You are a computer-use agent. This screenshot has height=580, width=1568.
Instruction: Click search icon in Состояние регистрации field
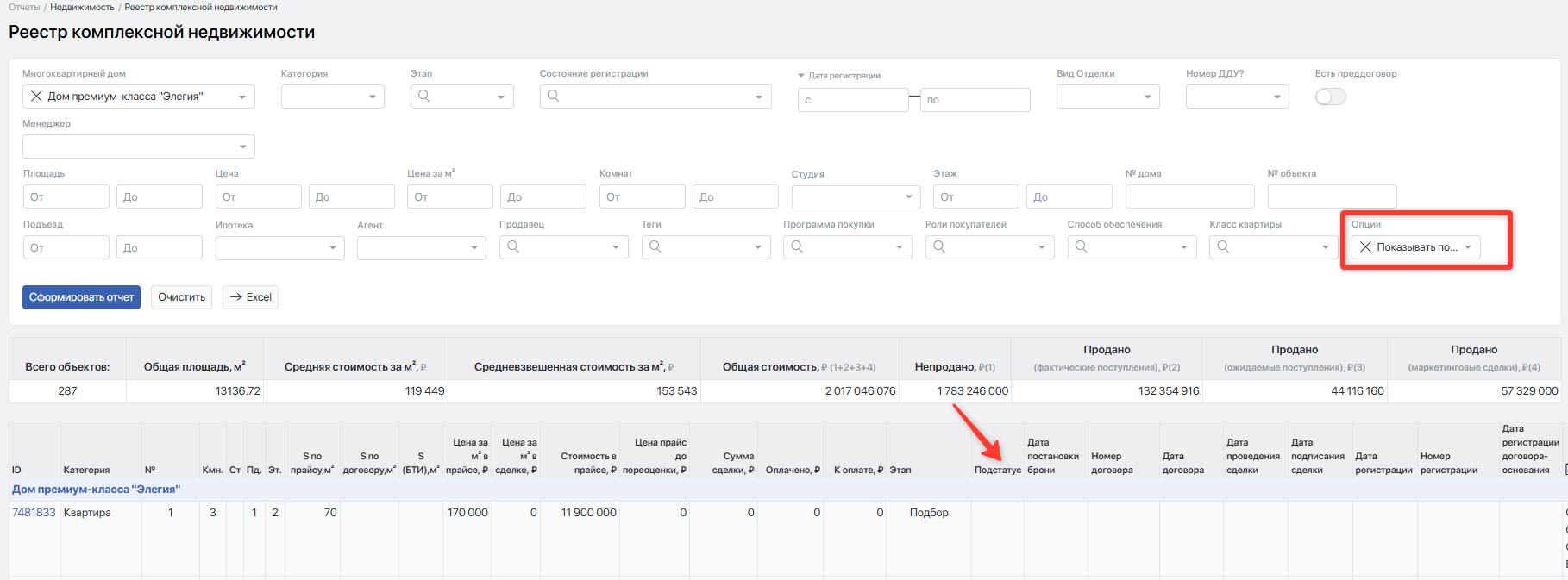coord(554,96)
